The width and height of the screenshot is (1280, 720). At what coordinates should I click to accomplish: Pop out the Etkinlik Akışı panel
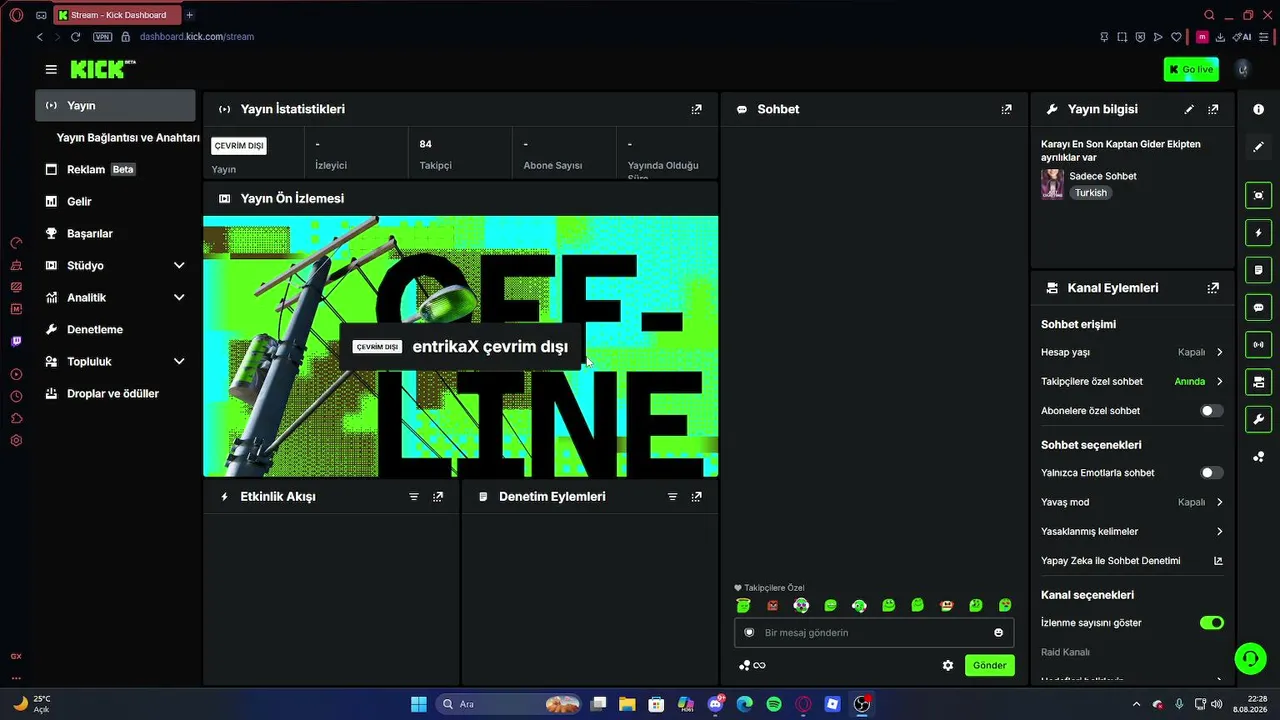tap(437, 497)
